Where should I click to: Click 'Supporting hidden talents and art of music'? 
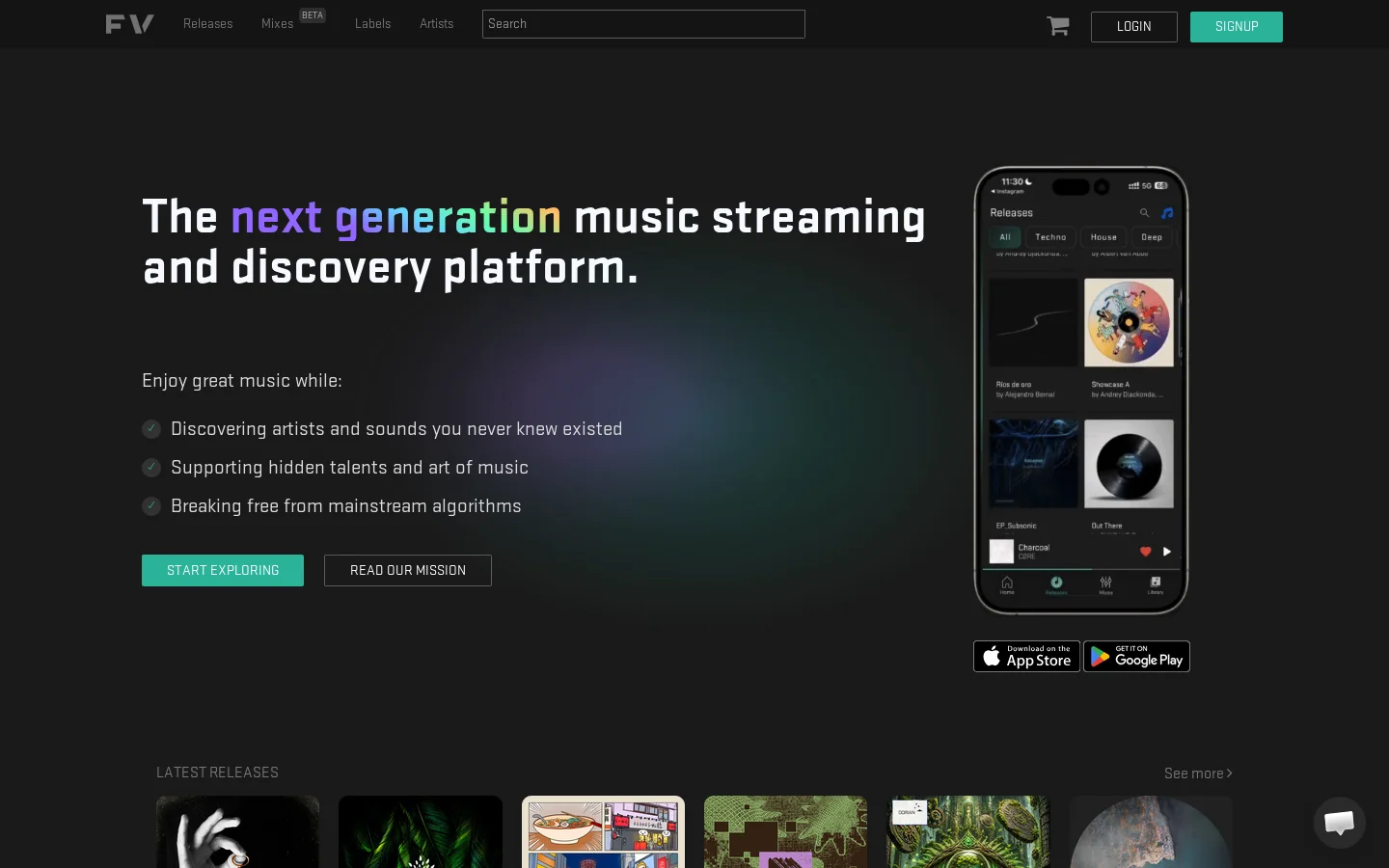click(x=349, y=468)
